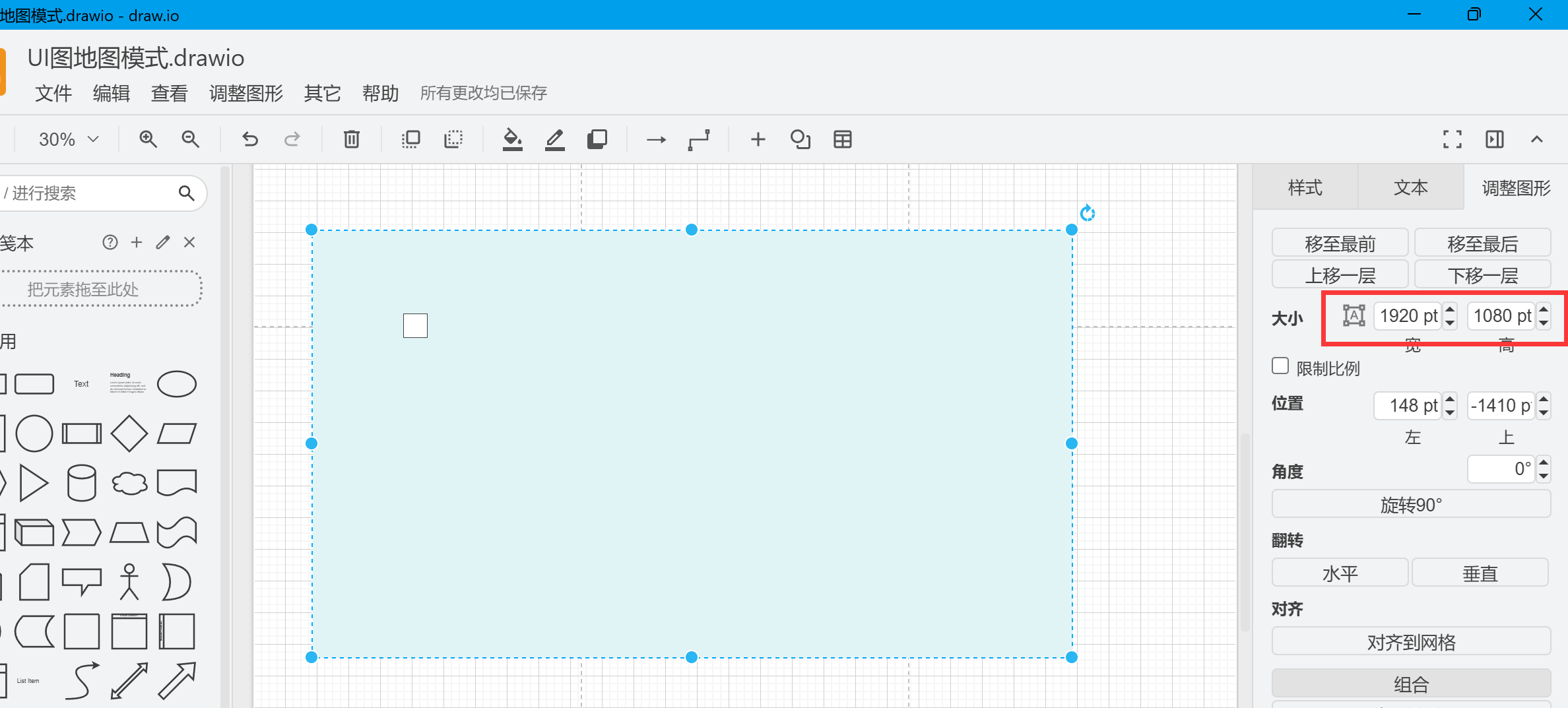Click the autosize icon next to size
Screen dimensions: 1568x708
pyautogui.click(x=1354, y=315)
